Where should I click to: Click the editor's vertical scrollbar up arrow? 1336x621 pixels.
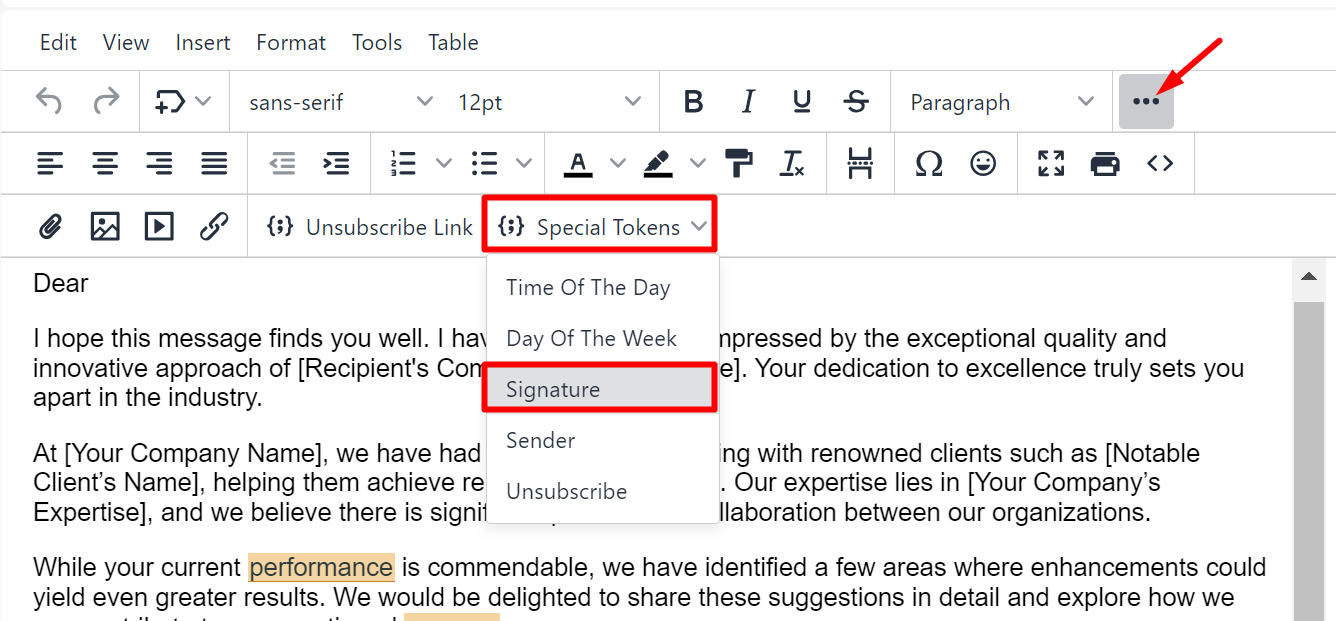[1308, 277]
